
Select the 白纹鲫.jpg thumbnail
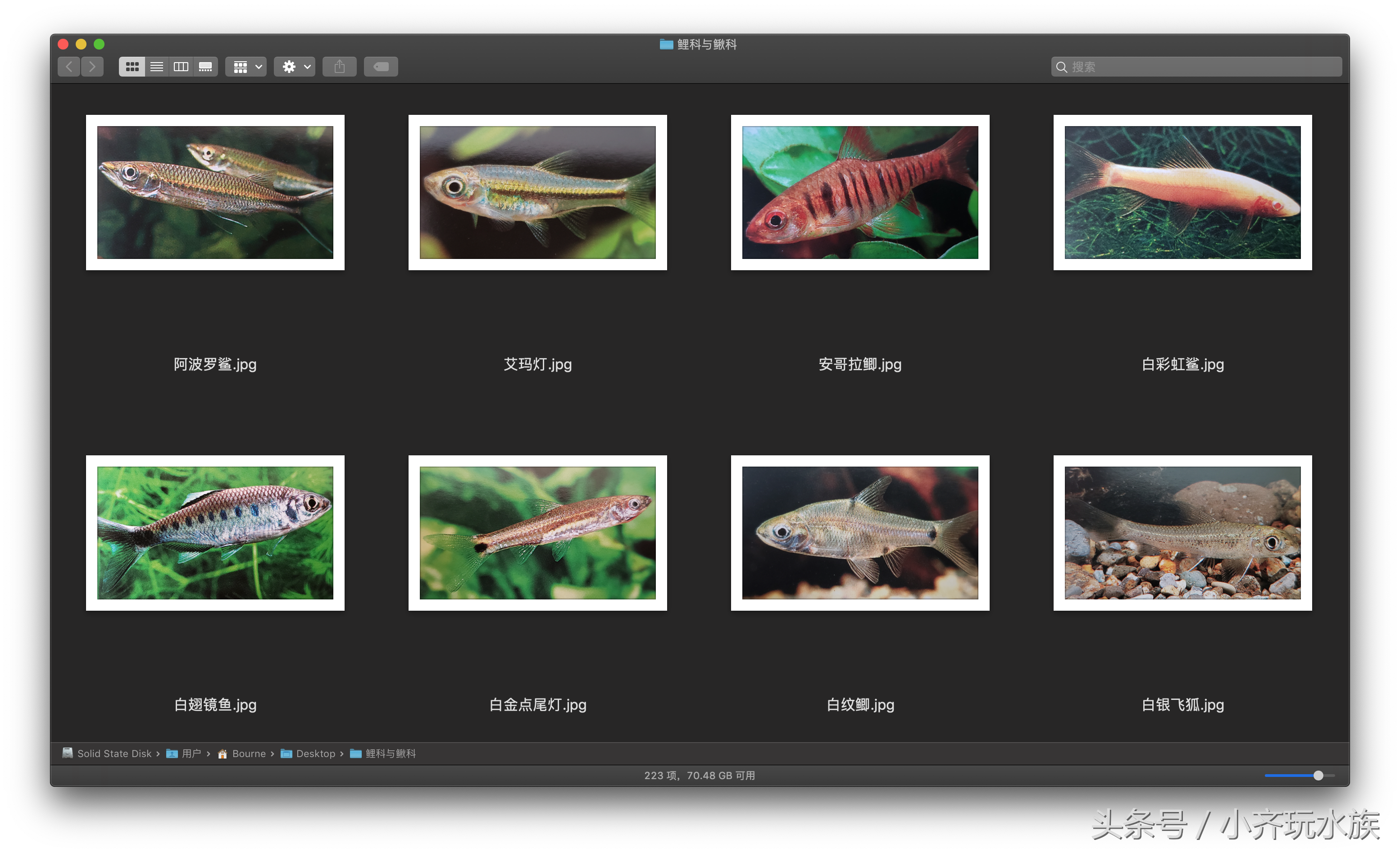click(860, 533)
